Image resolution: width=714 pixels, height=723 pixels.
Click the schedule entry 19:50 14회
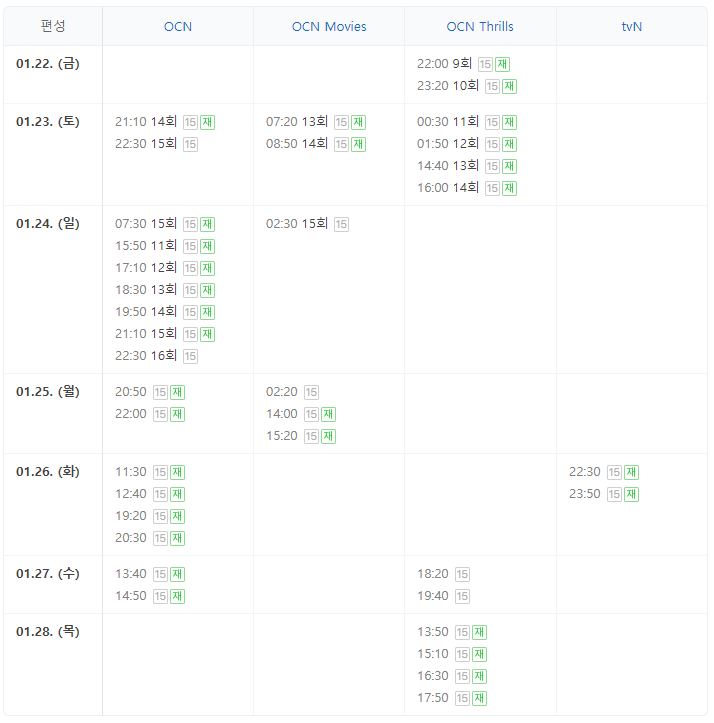(146, 312)
